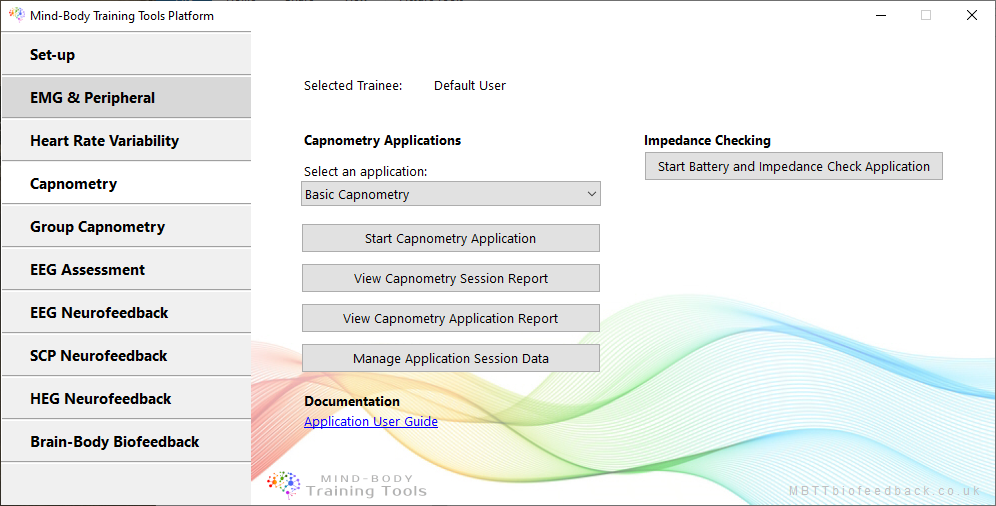View Capnometry Session Report
Image resolution: width=996 pixels, height=506 pixels.
450,278
